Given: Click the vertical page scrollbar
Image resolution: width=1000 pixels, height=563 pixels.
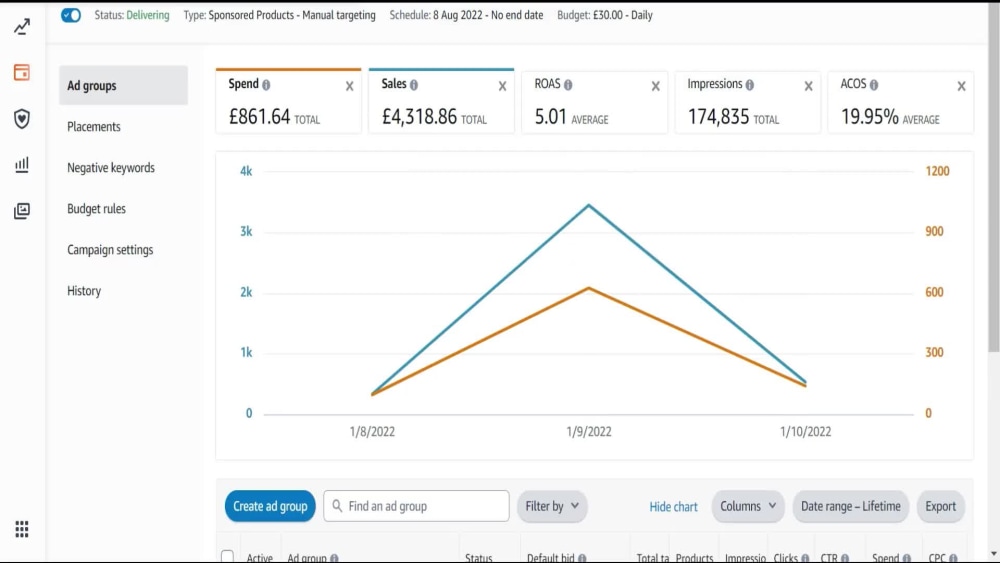Looking at the screenshot, I should point(994,179).
